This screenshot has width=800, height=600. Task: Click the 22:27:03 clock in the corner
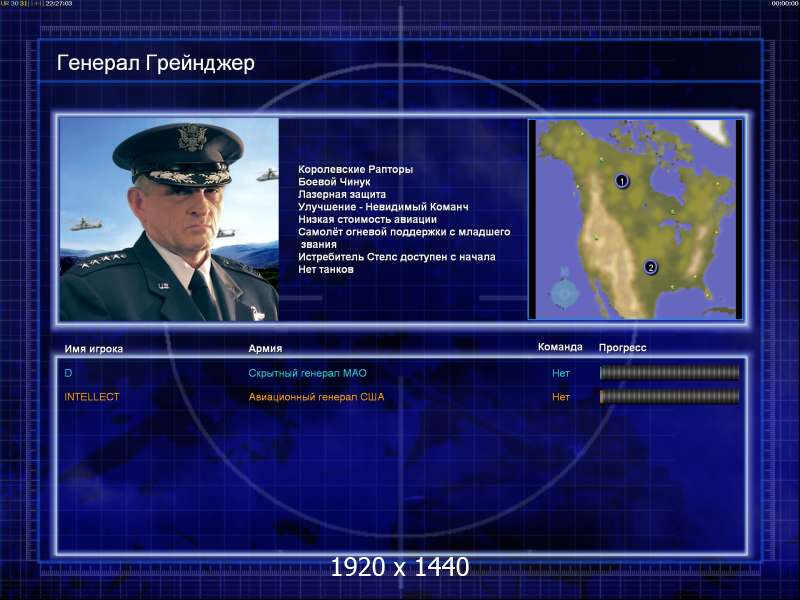(x=59, y=4)
